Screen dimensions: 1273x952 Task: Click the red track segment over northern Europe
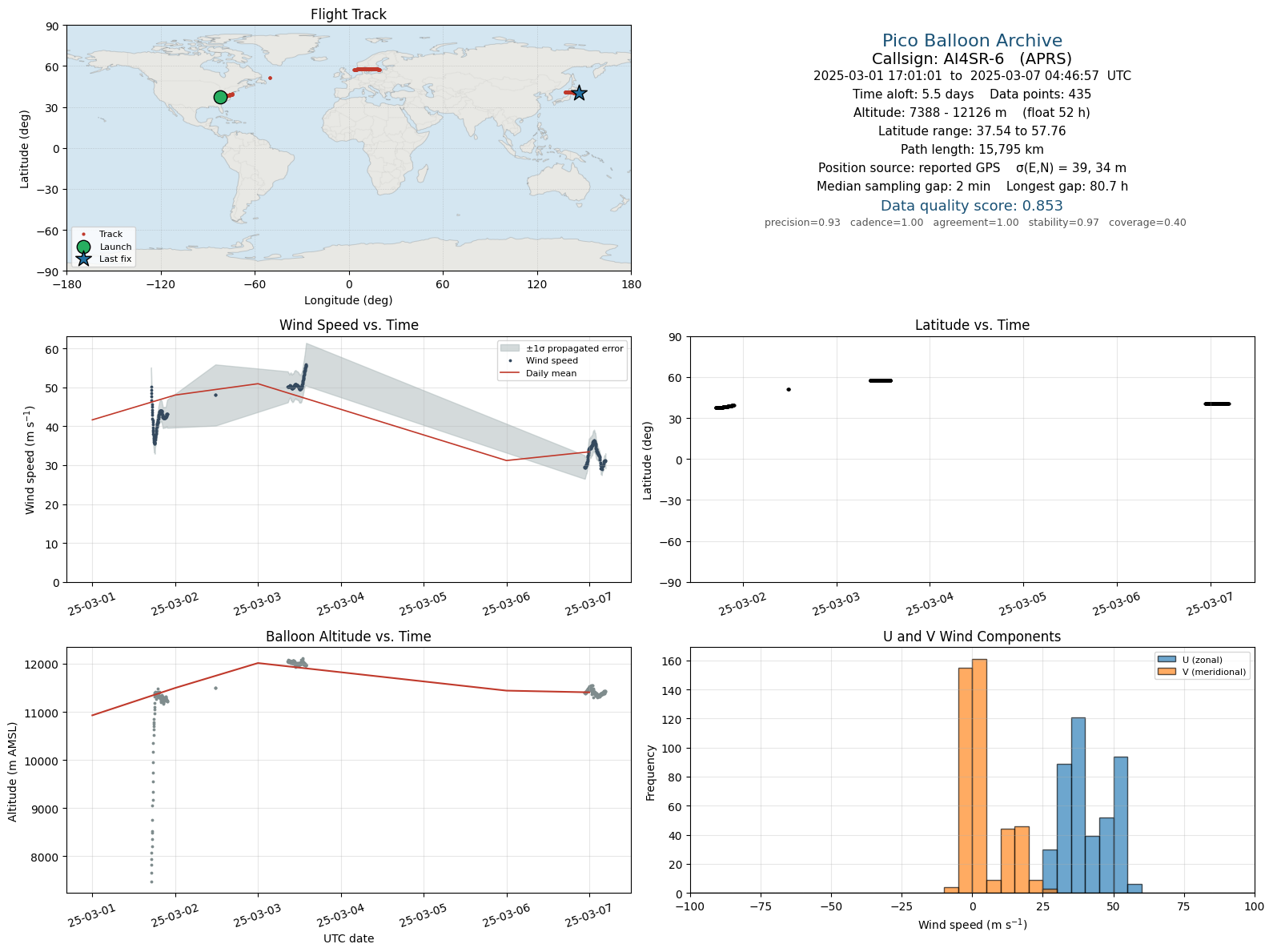click(x=367, y=70)
